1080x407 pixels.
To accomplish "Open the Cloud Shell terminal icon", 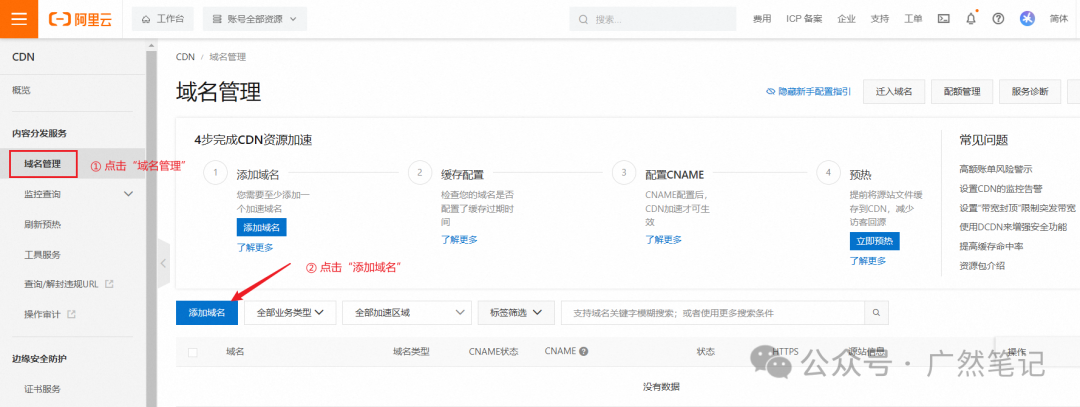I will click(x=944, y=19).
